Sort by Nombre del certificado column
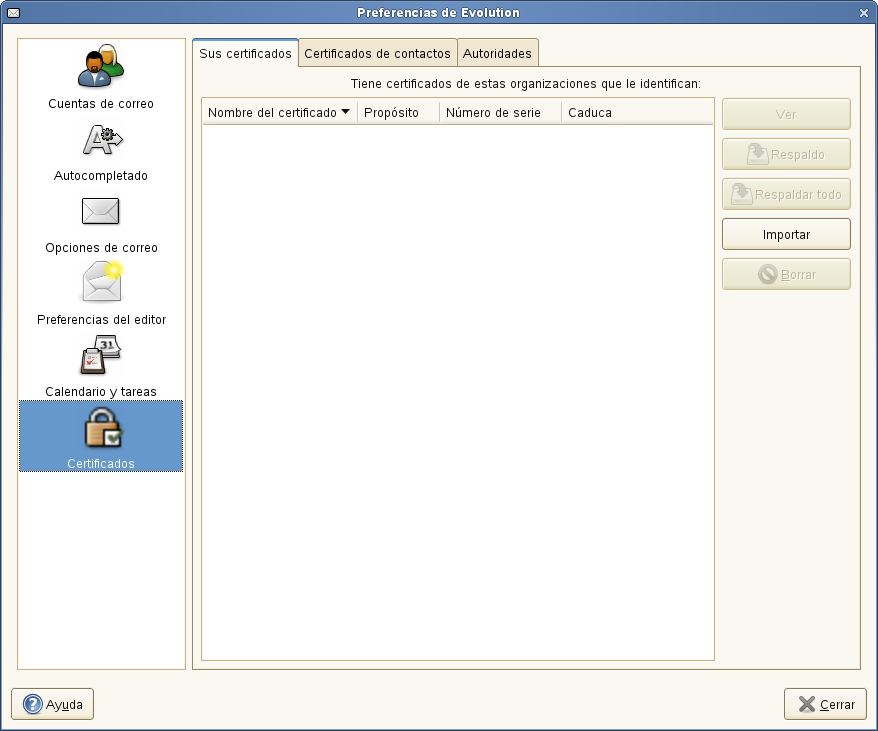The width and height of the screenshot is (878, 731). pyautogui.click(x=279, y=112)
